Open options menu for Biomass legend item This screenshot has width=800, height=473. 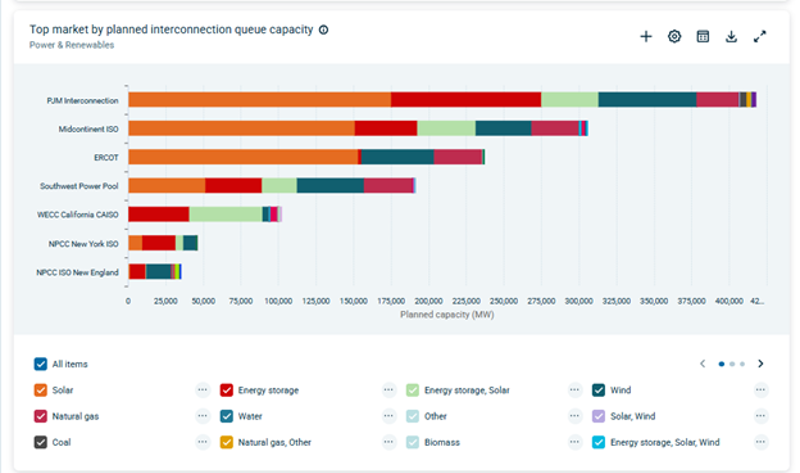575,442
